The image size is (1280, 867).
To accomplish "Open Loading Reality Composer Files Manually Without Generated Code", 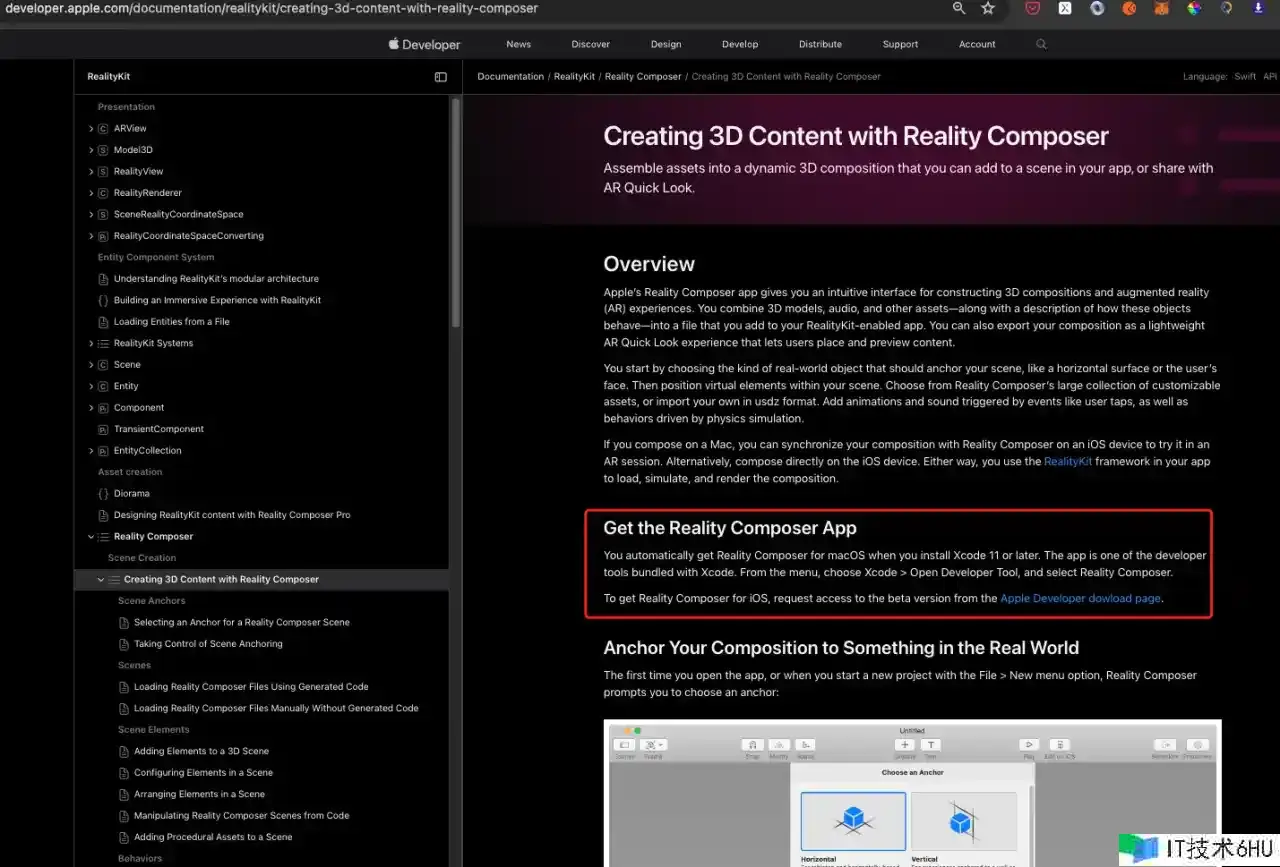I will click(276, 708).
